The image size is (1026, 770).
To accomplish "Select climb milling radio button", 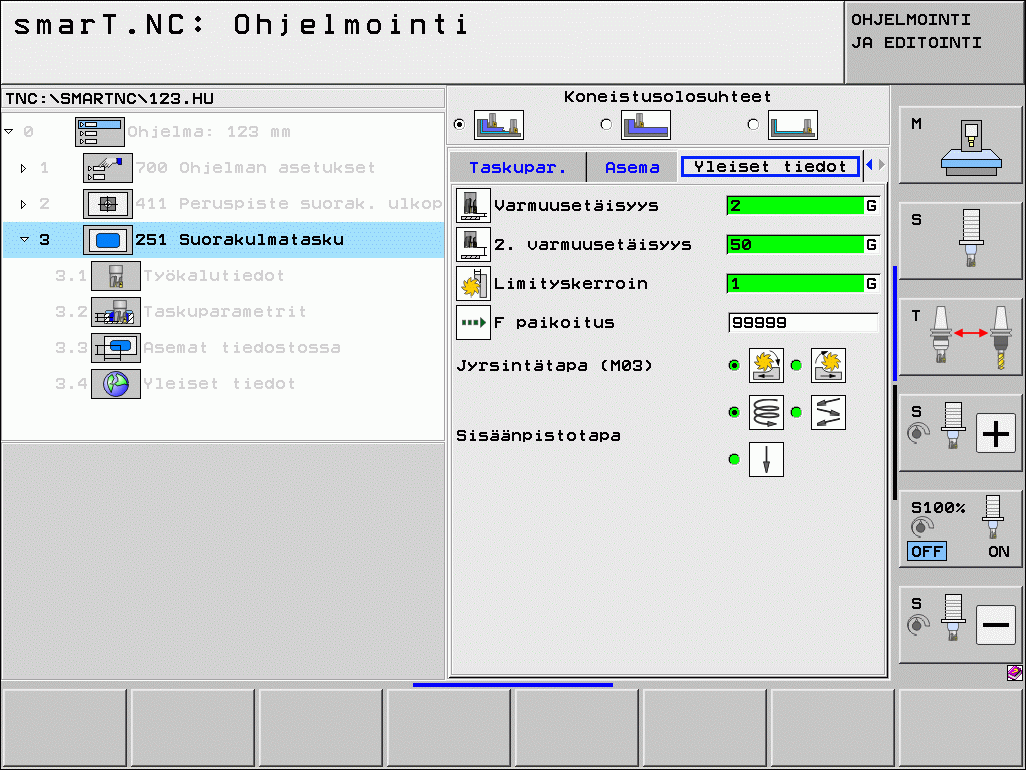I will pyautogui.click(x=734, y=365).
